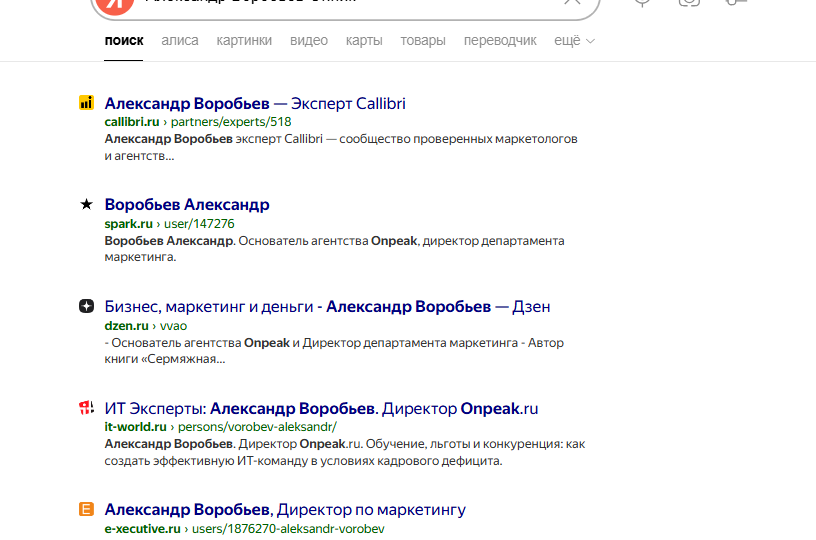
Task: Click the partners/experts/518 path link
Action: point(231,122)
